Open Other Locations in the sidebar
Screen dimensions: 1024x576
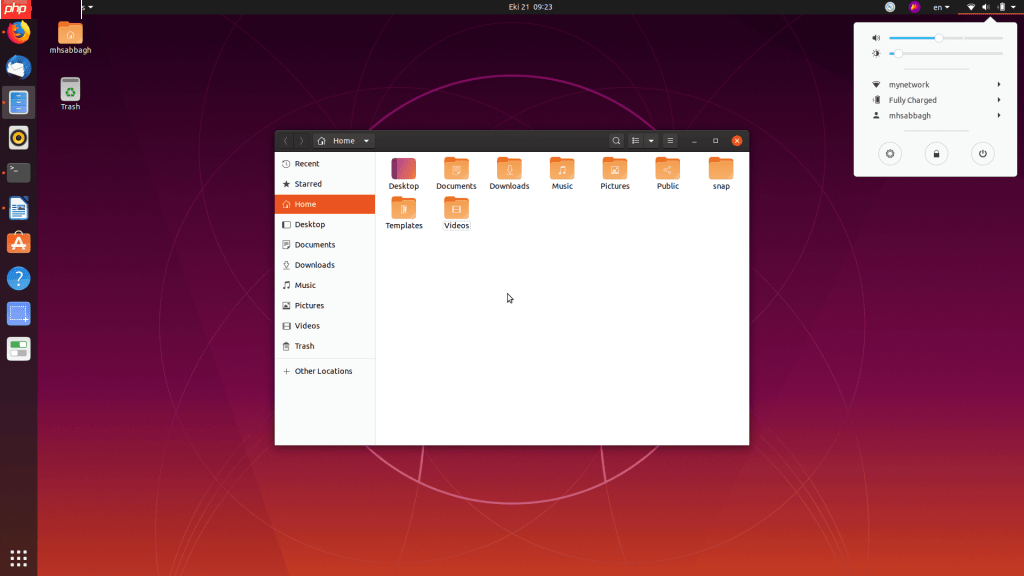click(x=320, y=370)
